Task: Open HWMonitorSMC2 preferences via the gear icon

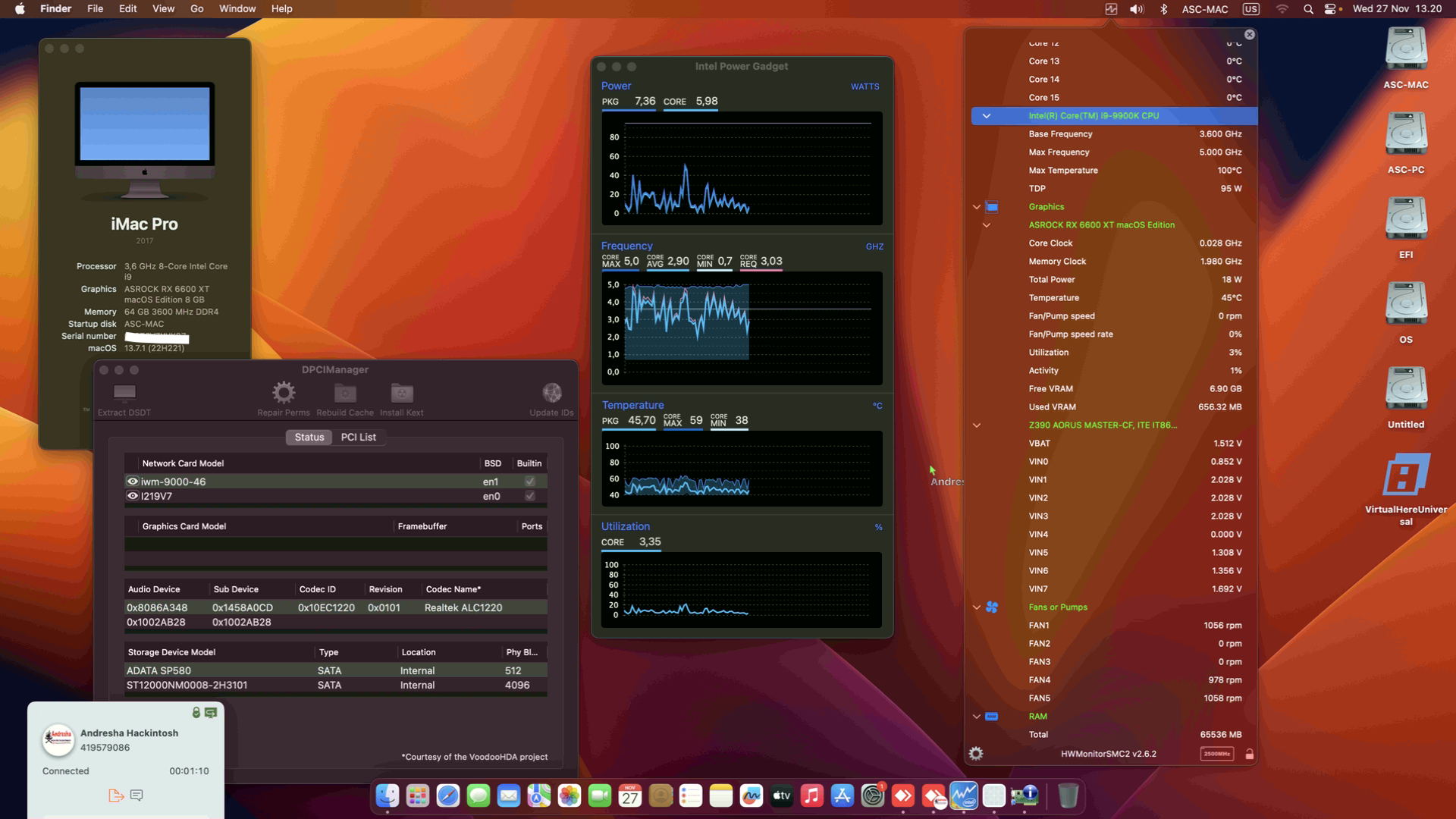Action: pos(977,753)
